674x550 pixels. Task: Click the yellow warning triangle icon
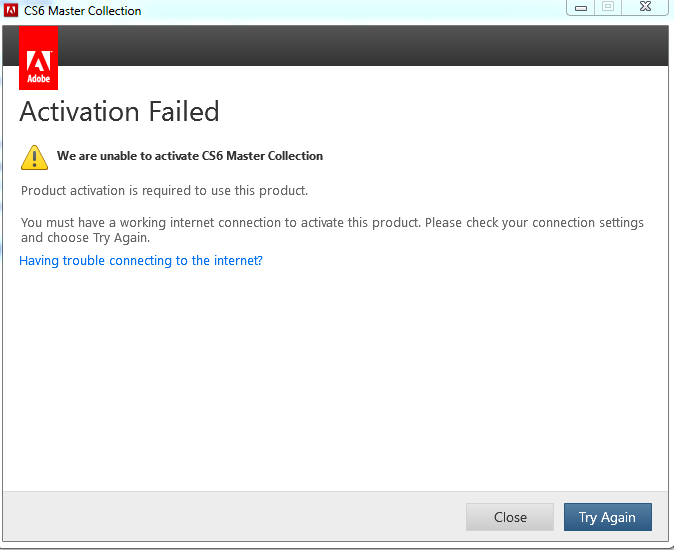[35, 157]
